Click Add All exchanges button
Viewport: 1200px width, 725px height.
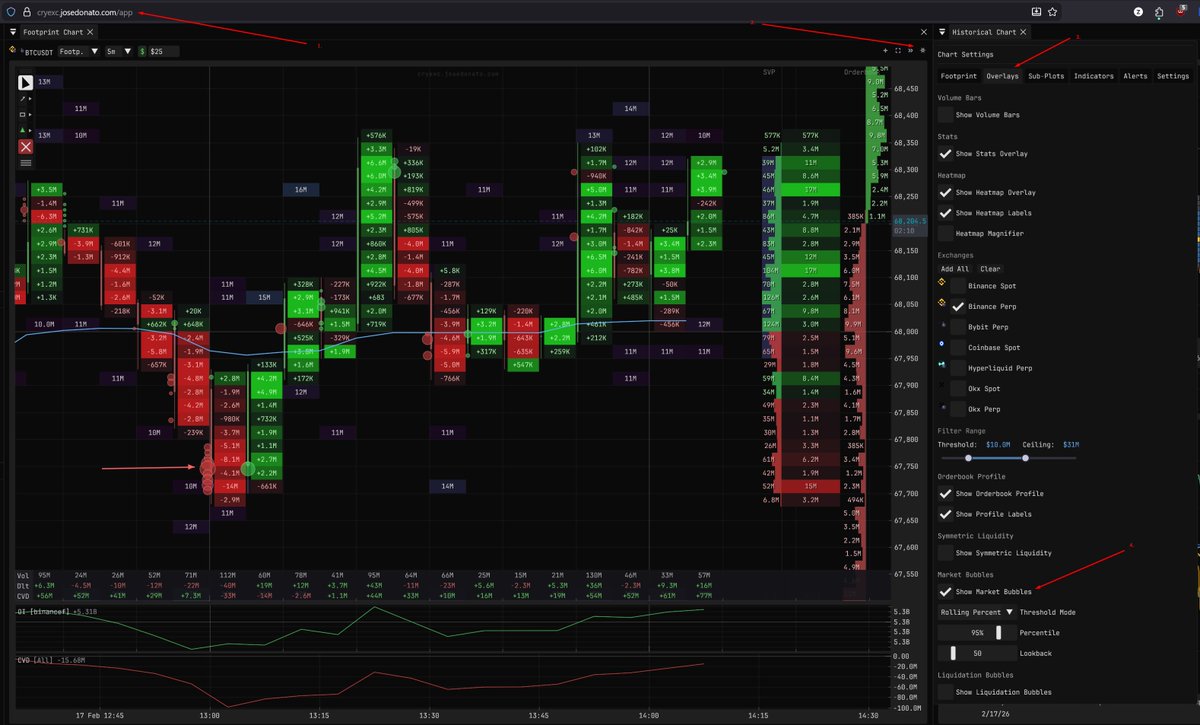(955, 268)
